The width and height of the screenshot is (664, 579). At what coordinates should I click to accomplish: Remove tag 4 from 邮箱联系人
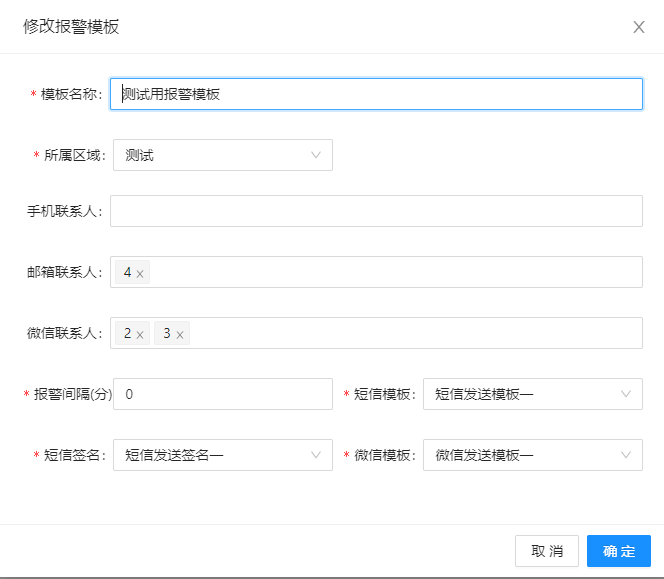pos(140,274)
